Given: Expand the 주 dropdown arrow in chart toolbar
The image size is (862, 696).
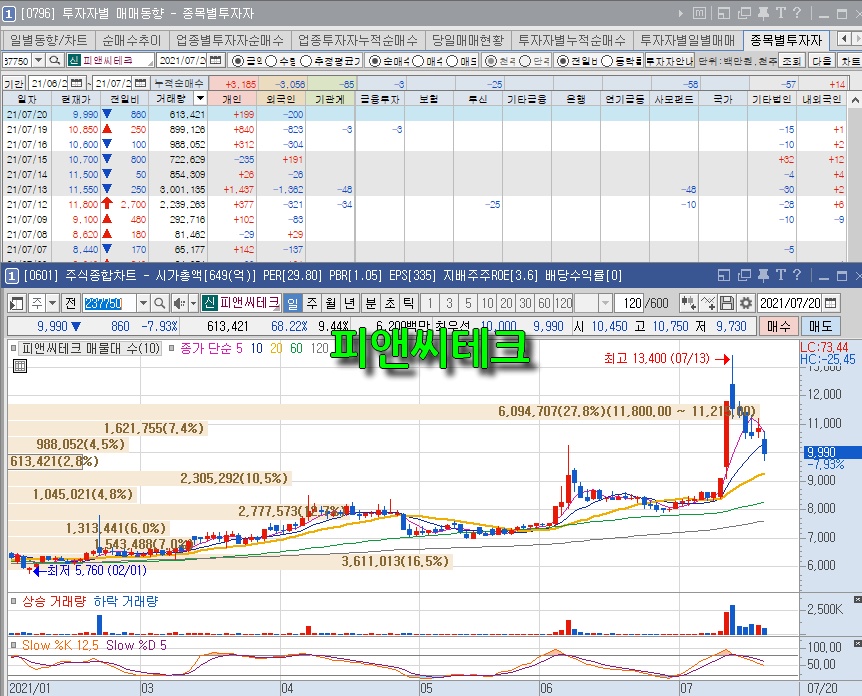Looking at the screenshot, I should 52,303.
